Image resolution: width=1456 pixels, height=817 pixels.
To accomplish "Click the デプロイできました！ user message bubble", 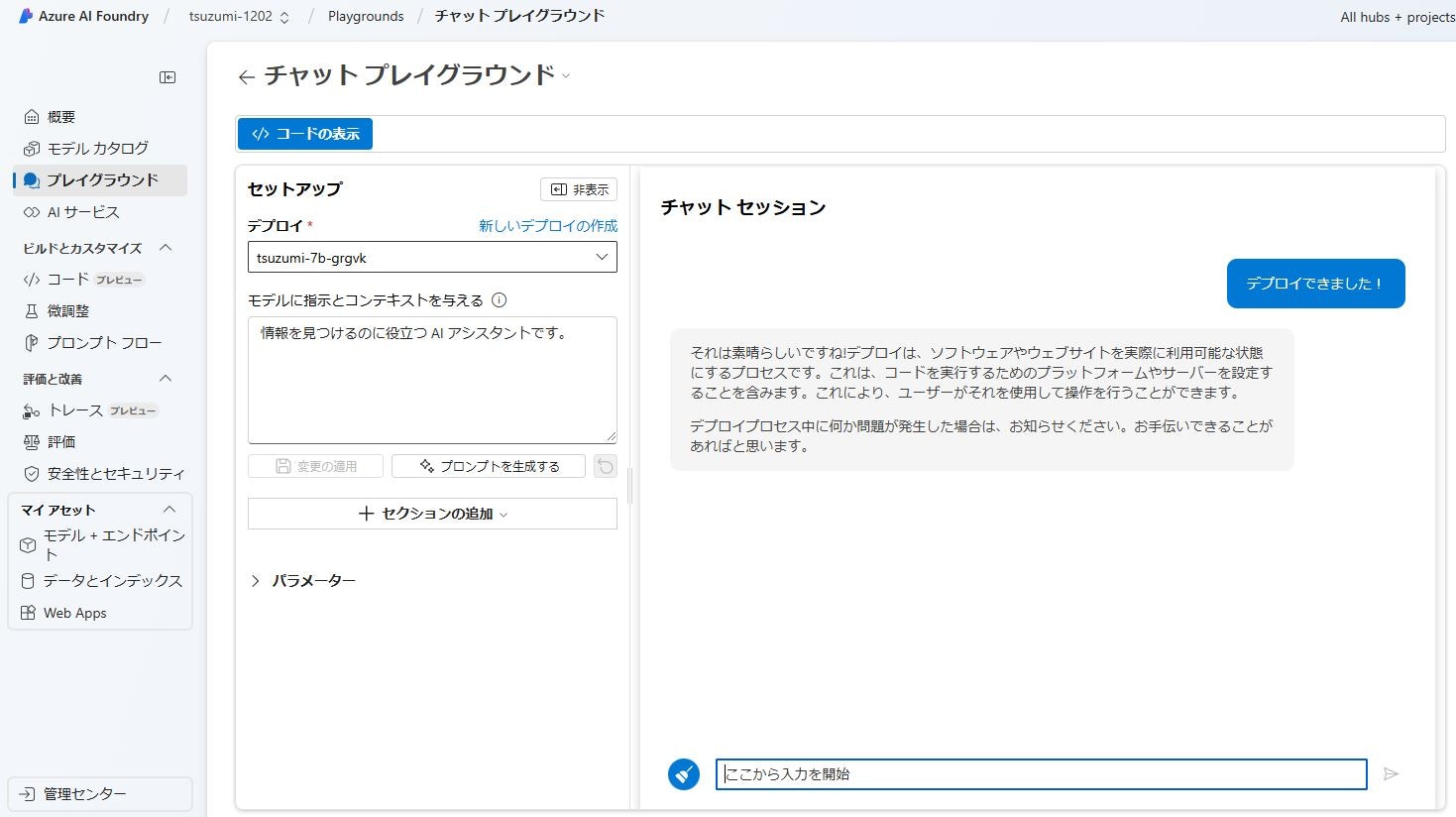I will (1315, 284).
